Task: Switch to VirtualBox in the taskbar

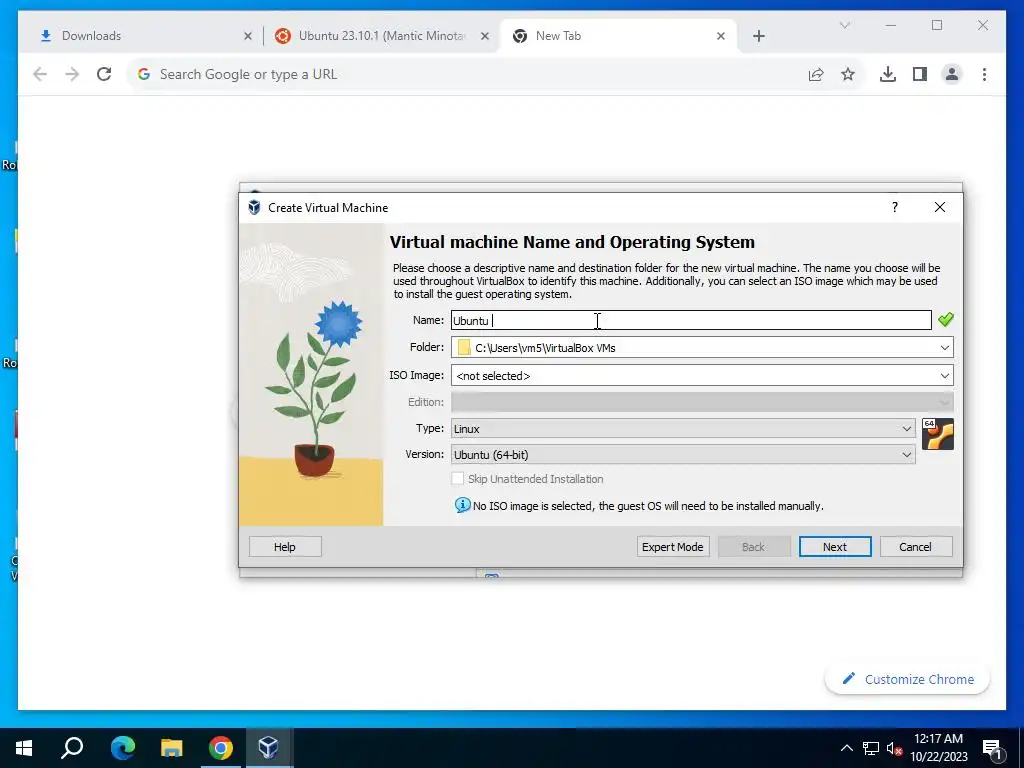Action: (268, 748)
